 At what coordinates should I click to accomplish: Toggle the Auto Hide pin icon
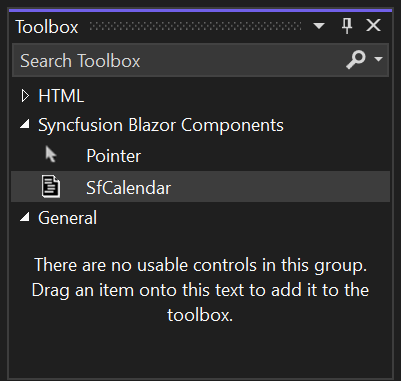pos(347,26)
